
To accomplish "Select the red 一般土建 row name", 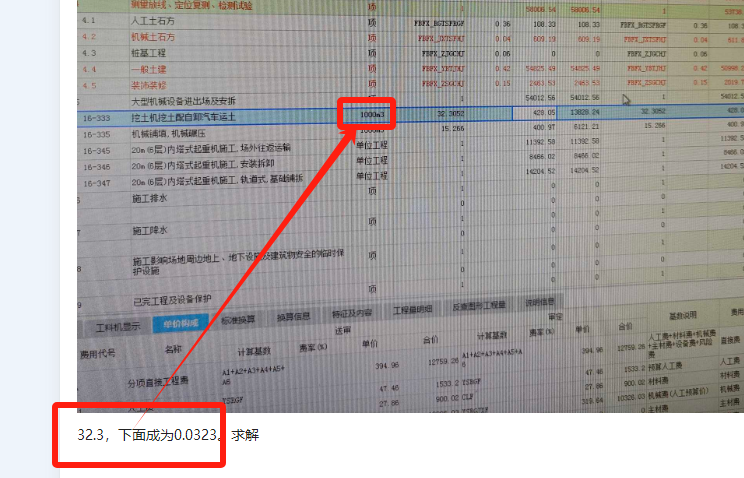I will tap(149, 69).
